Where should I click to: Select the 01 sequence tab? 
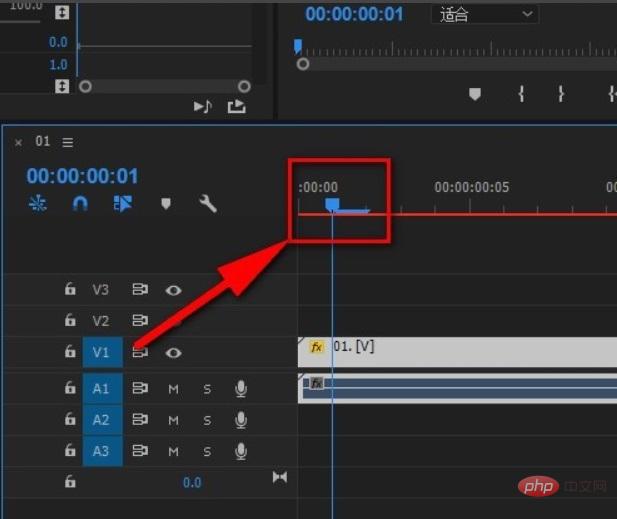point(42,141)
